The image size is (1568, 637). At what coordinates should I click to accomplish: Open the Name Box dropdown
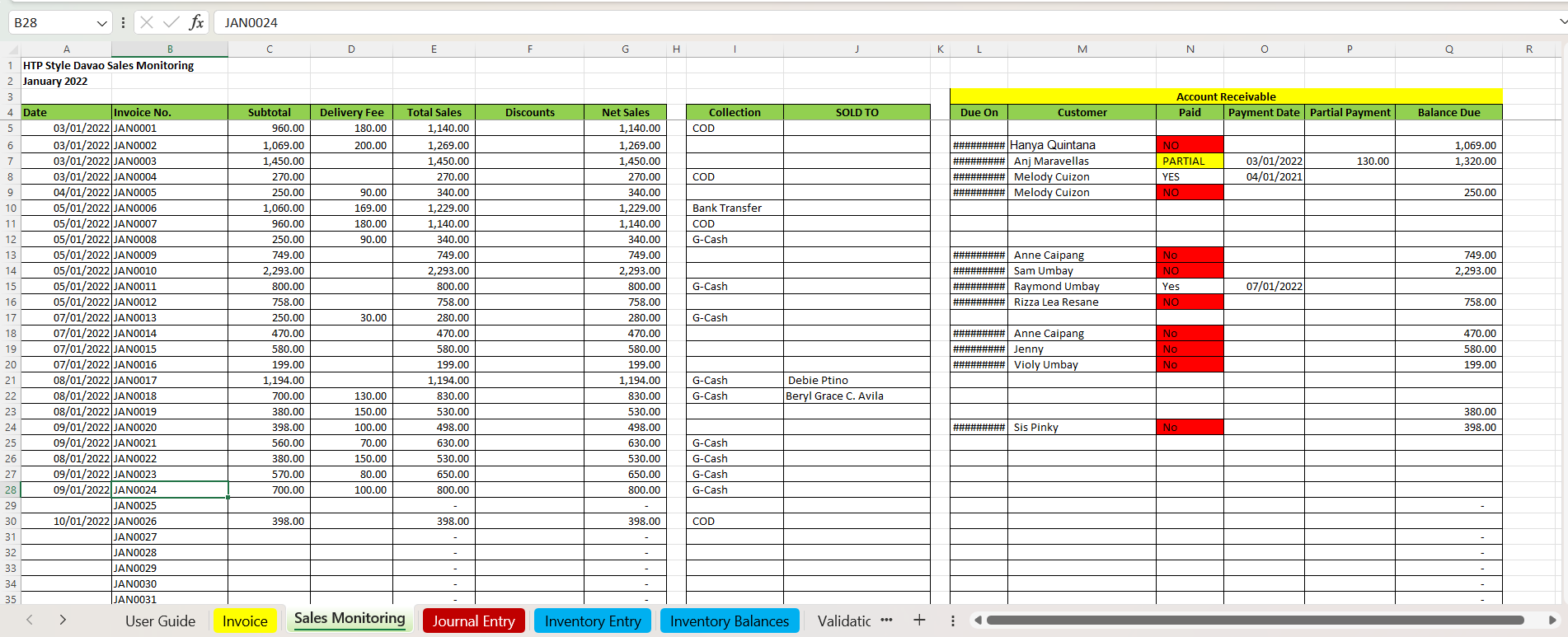click(x=101, y=23)
